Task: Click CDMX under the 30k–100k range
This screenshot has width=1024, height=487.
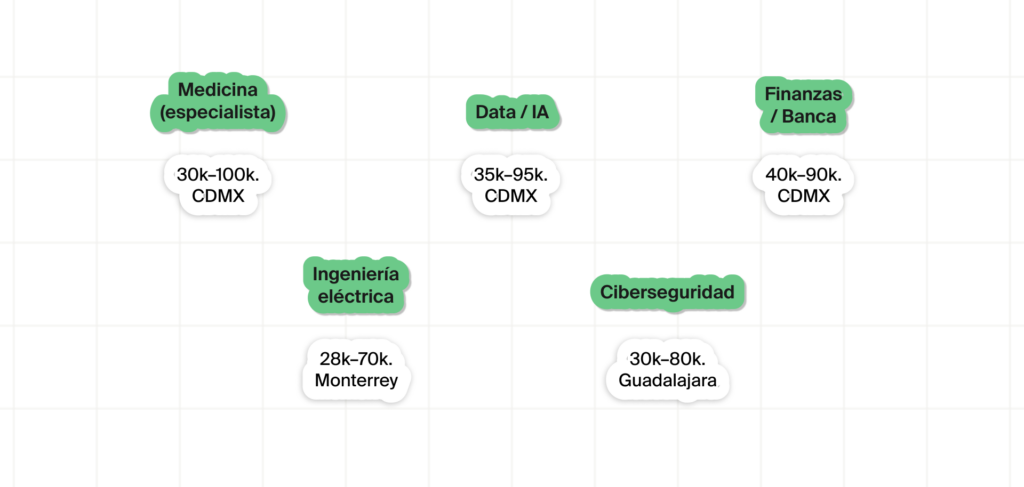Action: [x=218, y=196]
